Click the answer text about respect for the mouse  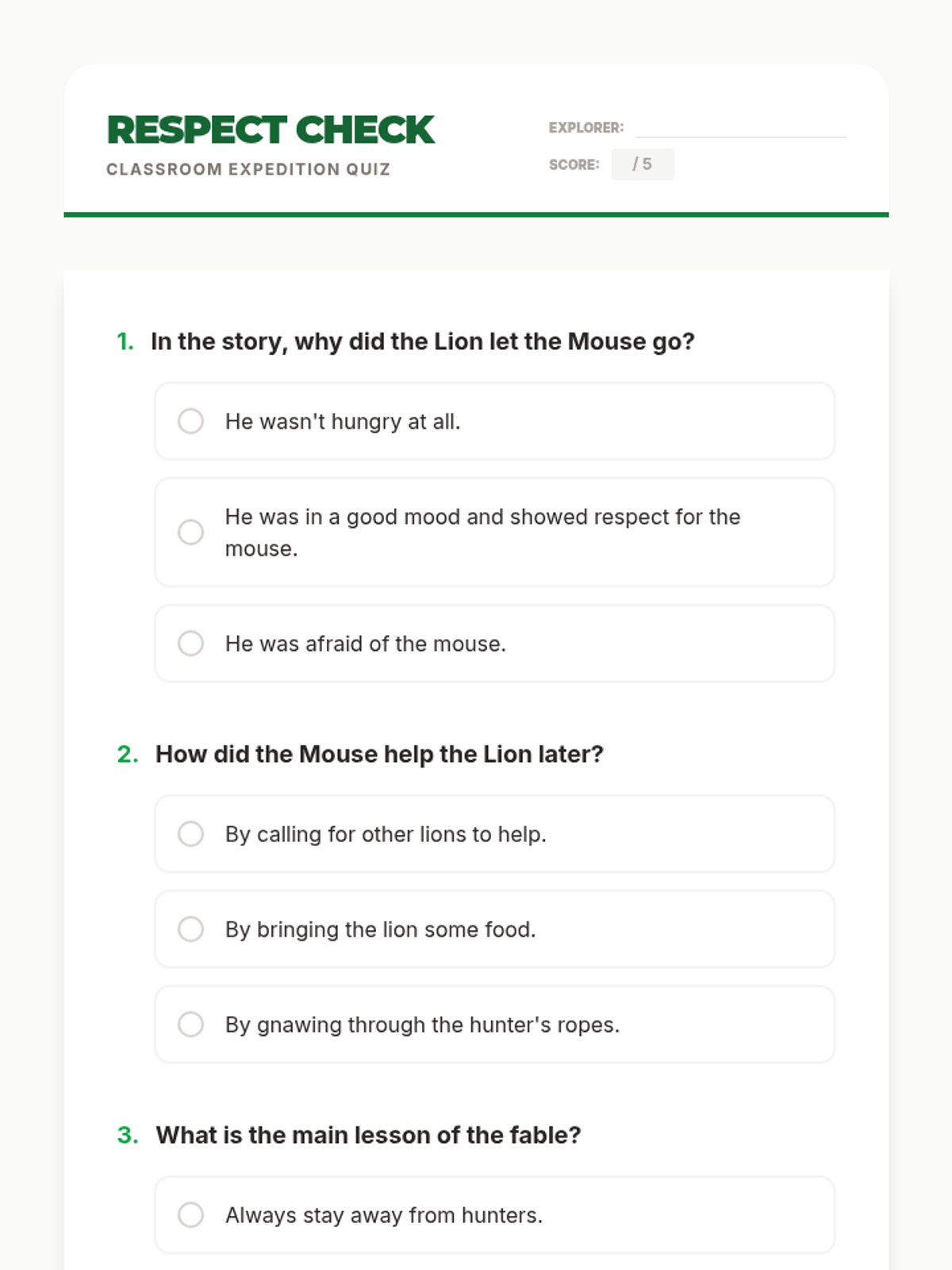point(482,532)
